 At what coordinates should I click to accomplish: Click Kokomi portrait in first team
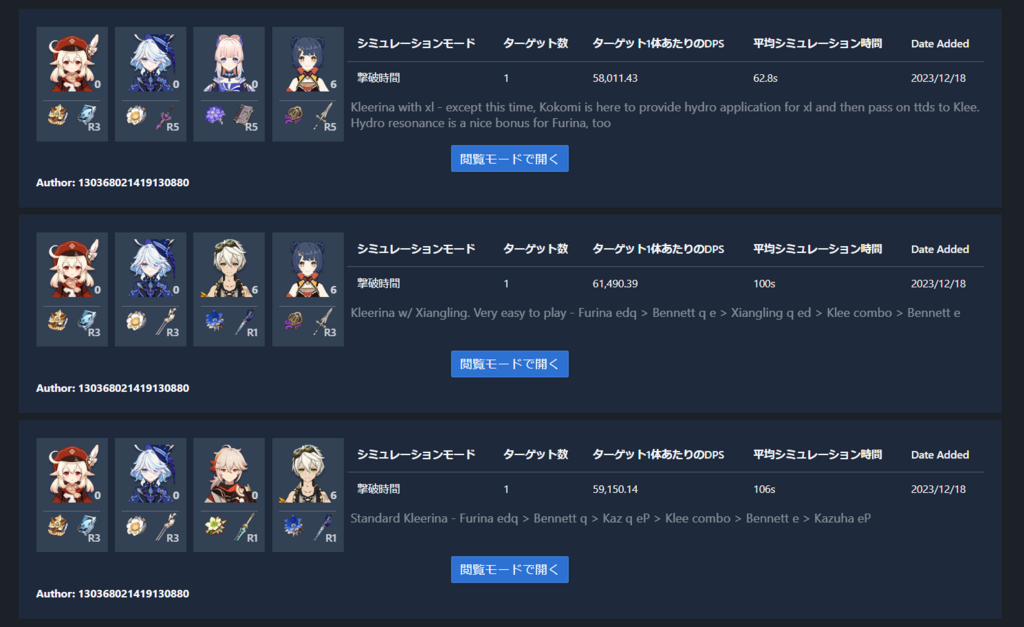click(229, 63)
